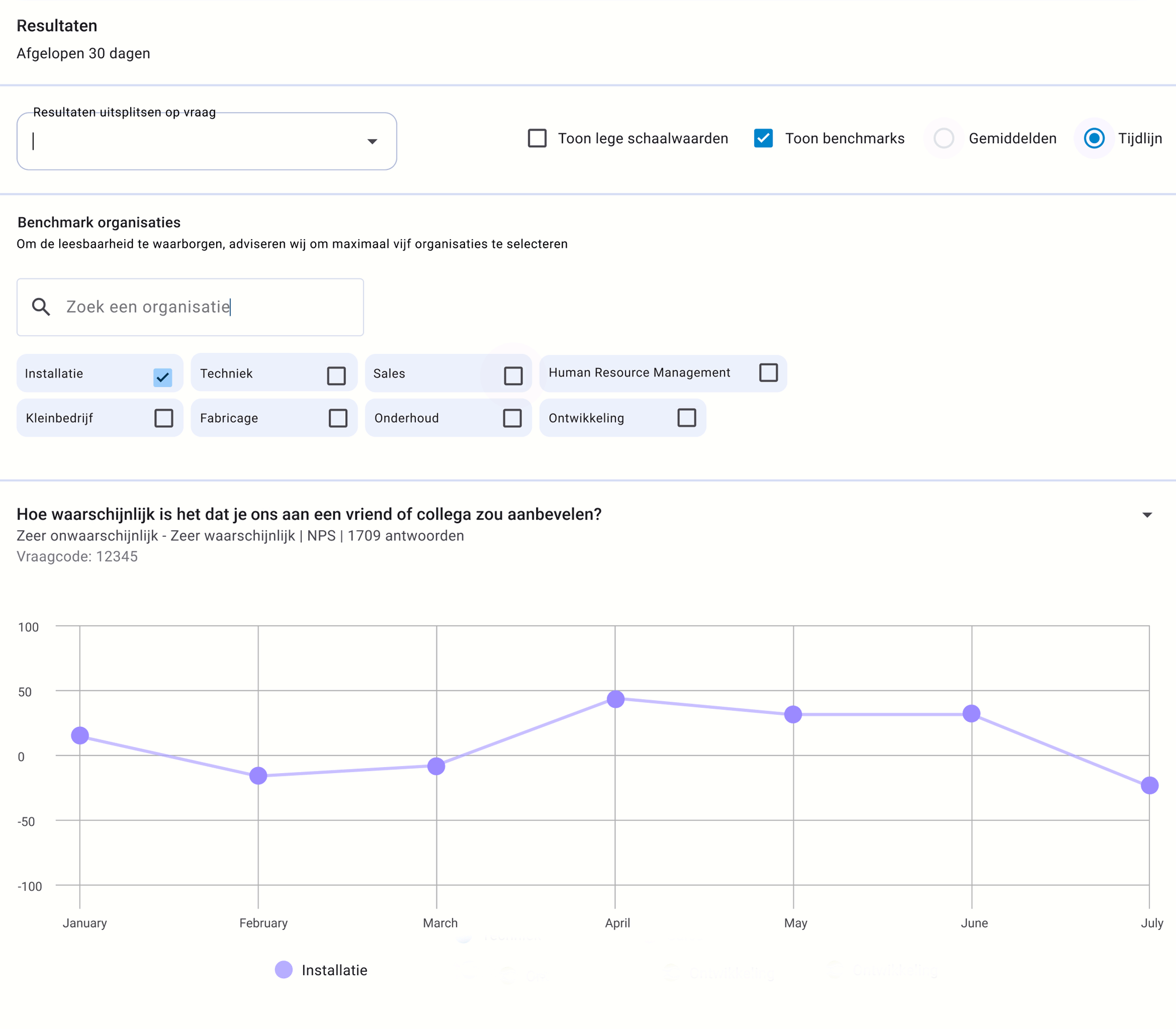
Task: Click the July data point on chart
Action: pyautogui.click(x=1149, y=785)
